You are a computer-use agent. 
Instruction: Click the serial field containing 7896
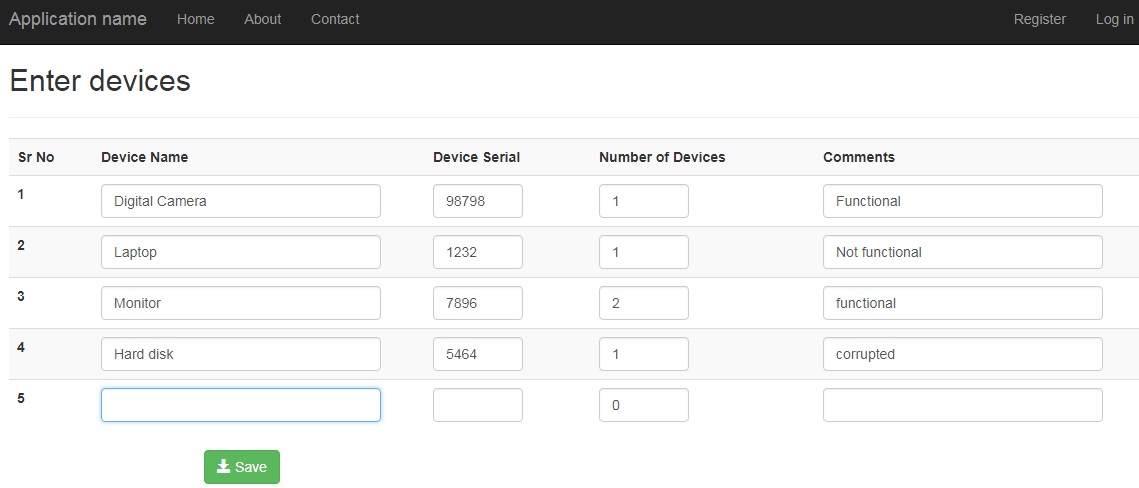(x=478, y=303)
